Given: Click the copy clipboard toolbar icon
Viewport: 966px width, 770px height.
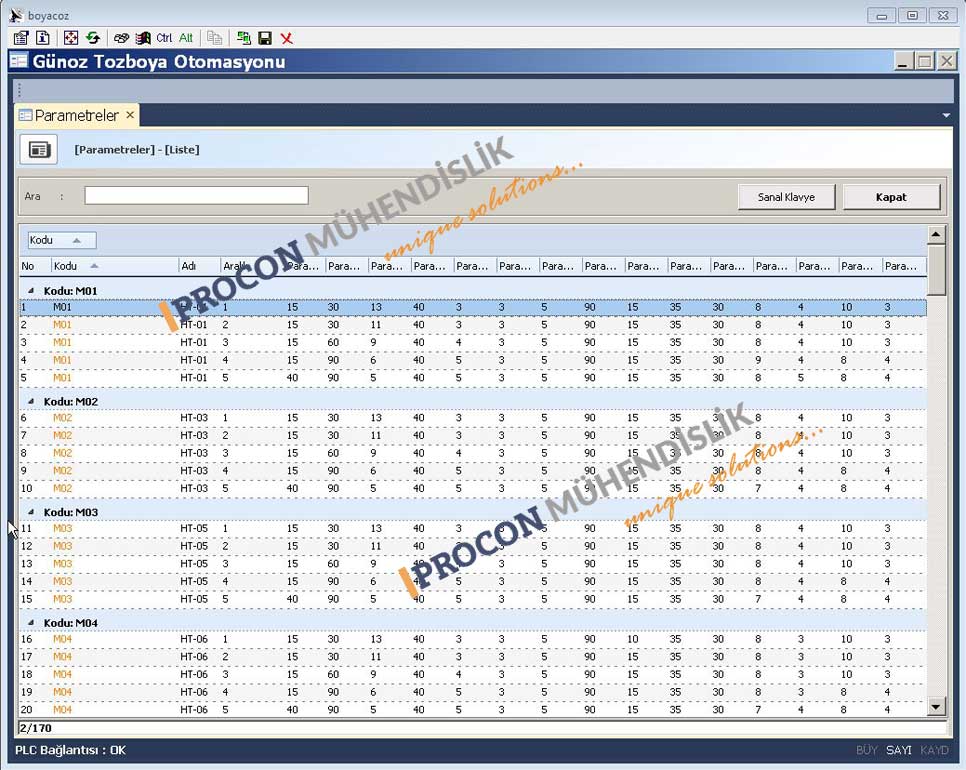Looking at the screenshot, I should point(214,38).
